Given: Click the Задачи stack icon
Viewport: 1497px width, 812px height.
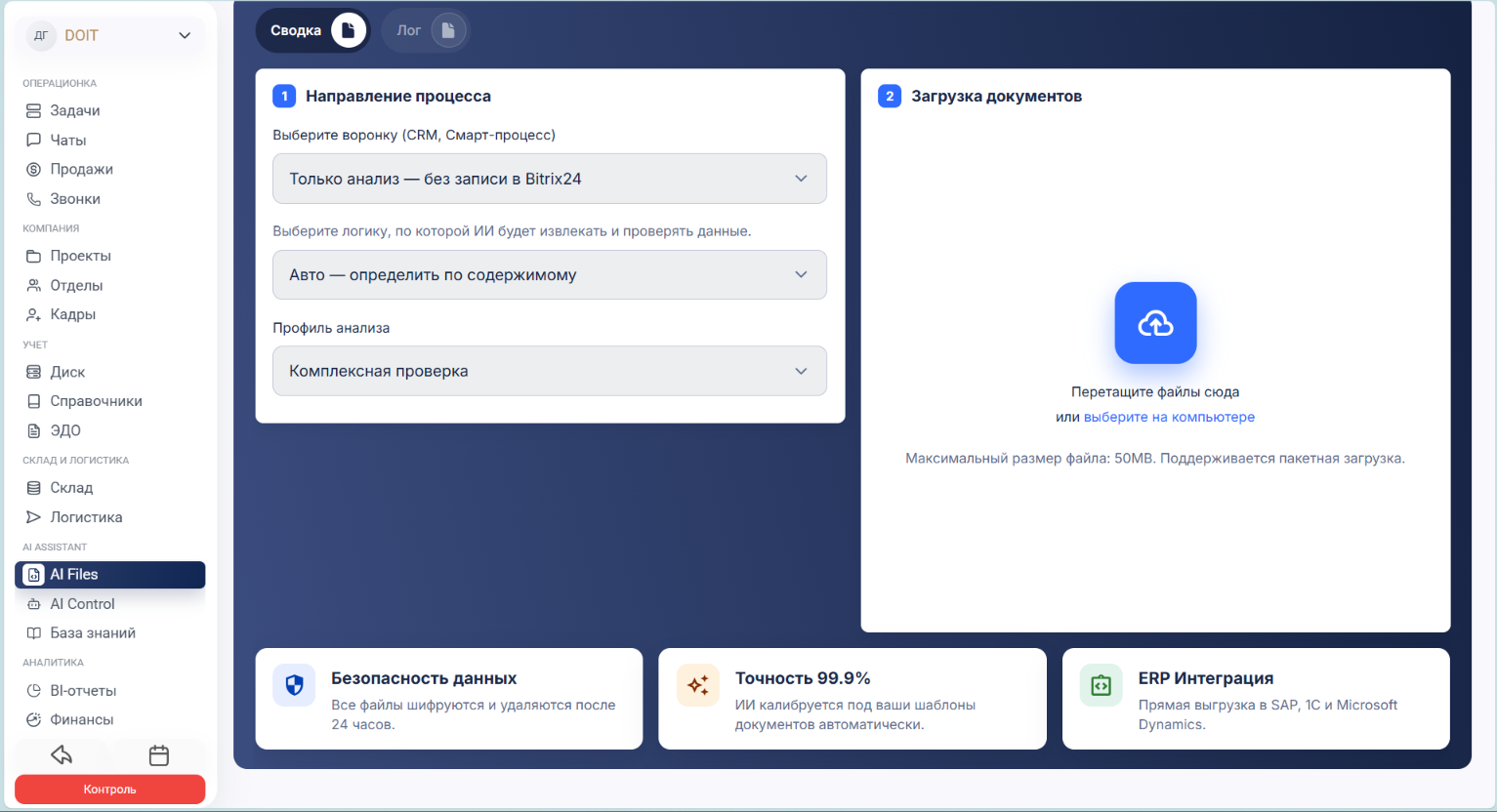Looking at the screenshot, I should click(x=33, y=110).
